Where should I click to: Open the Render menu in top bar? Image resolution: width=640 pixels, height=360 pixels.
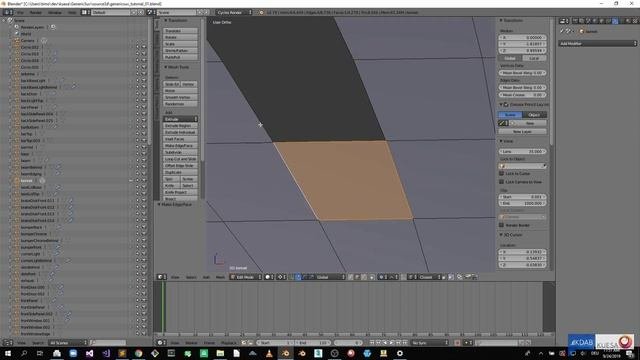coord(36,12)
